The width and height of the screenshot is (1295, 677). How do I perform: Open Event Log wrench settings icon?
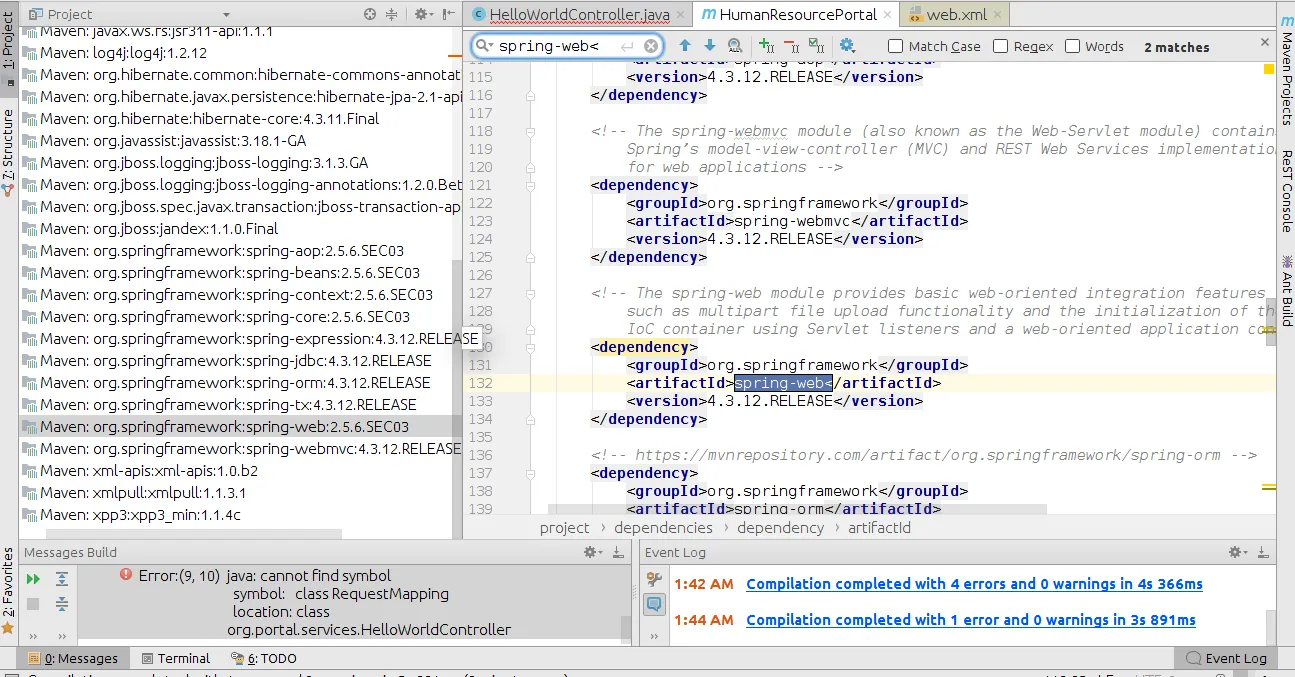coord(654,580)
